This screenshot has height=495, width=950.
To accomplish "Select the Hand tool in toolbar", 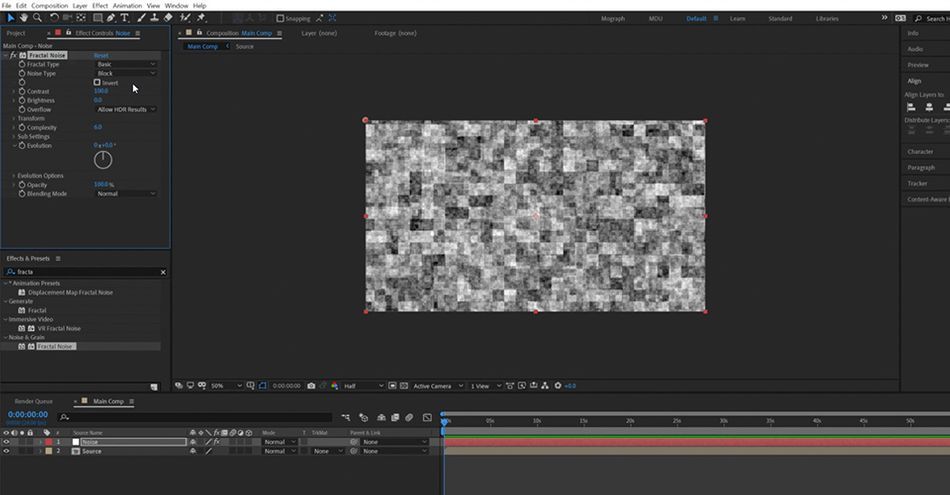I will [24, 18].
